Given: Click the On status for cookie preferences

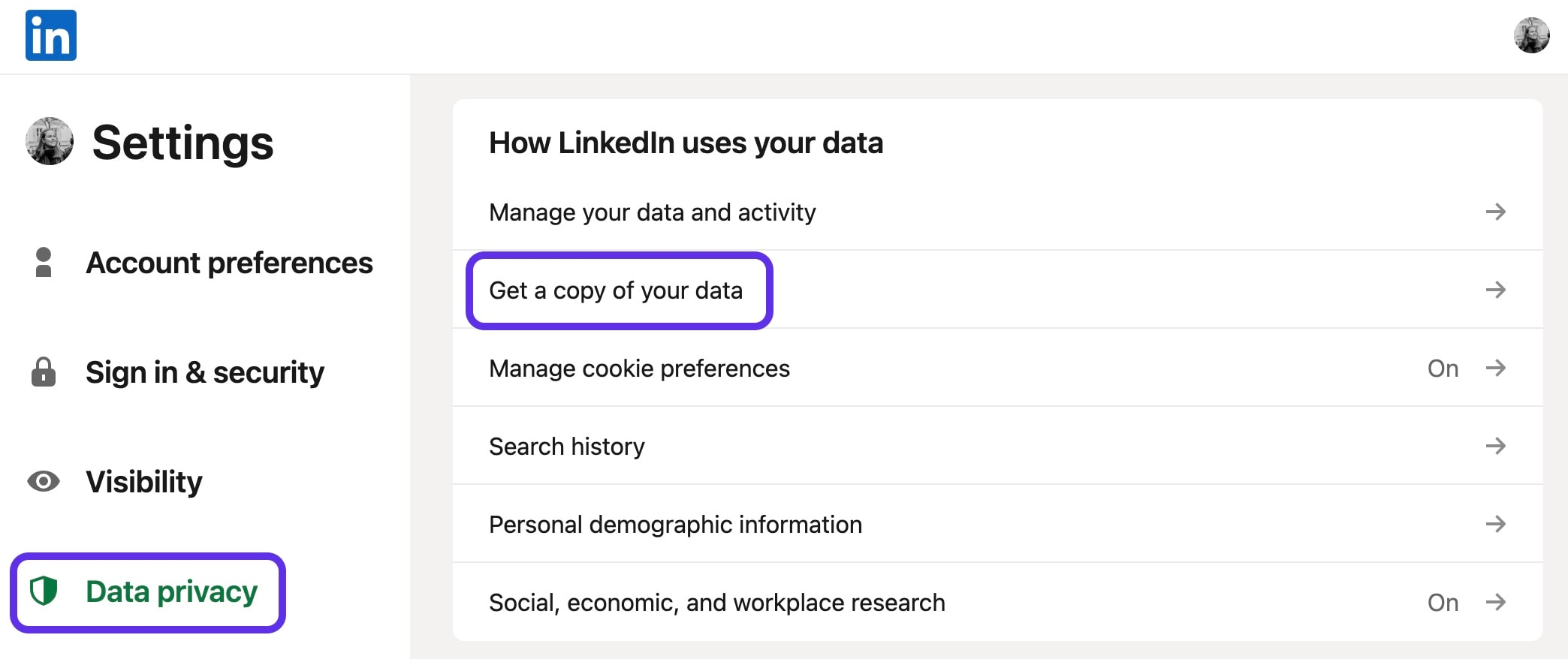Looking at the screenshot, I should (x=1443, y=369).
